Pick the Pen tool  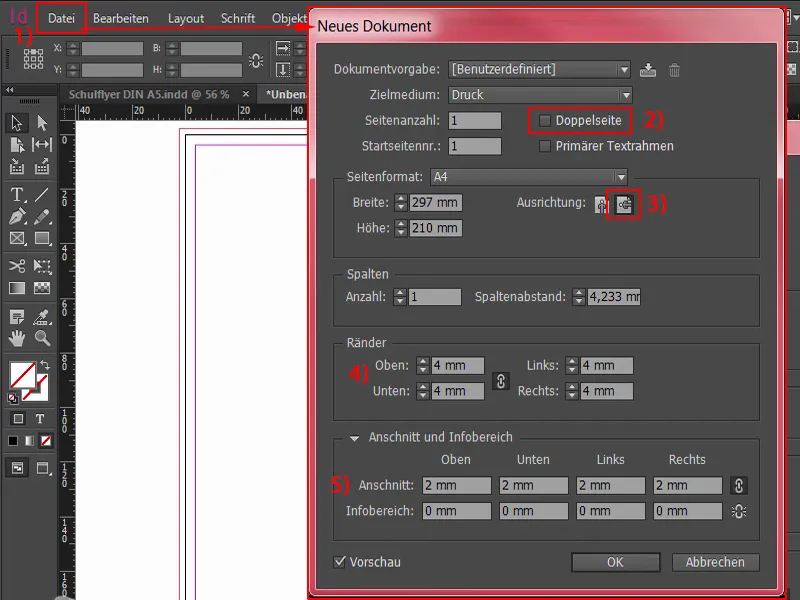click(17, 216)
